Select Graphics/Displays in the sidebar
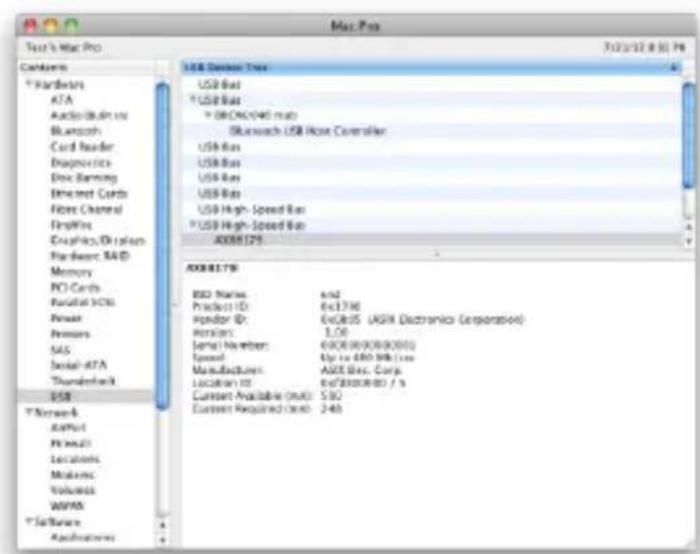The height and width of the screenshot is (554, 700). click(98, 241)
